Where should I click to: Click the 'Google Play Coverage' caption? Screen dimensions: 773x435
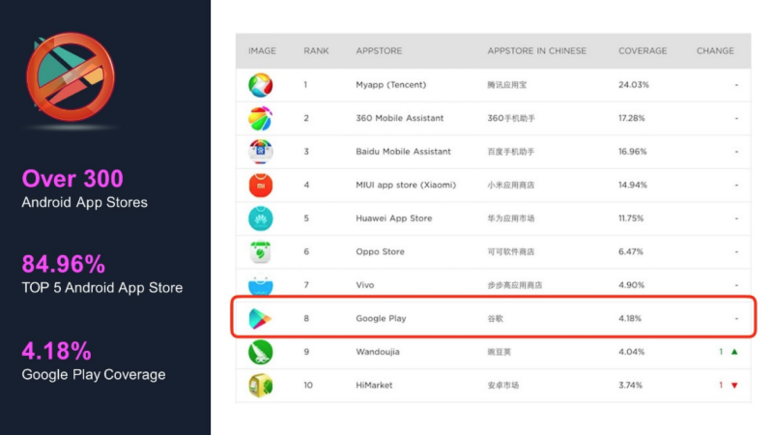click(93, 375)
